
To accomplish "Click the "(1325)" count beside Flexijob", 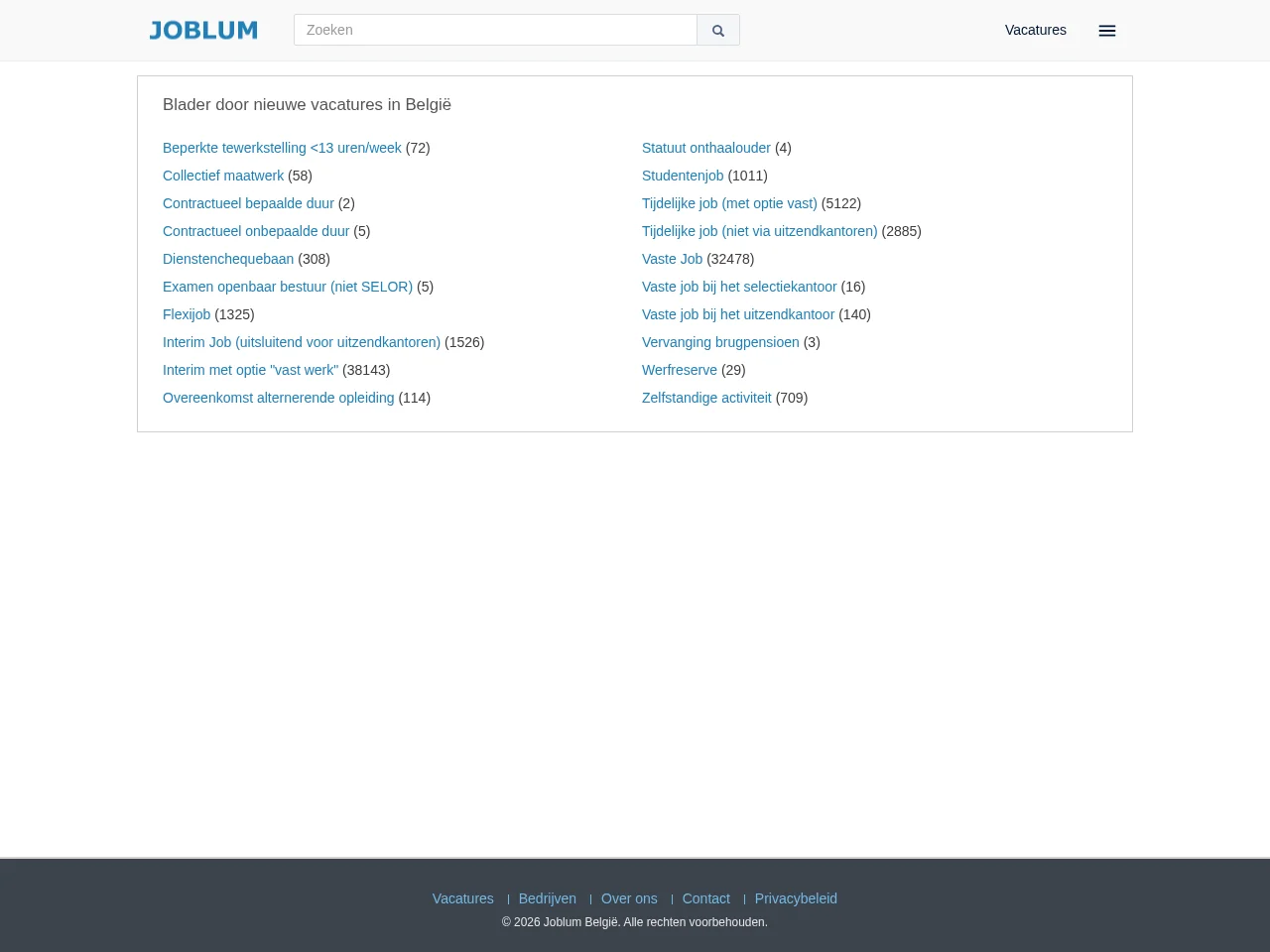I will [235, 314].
